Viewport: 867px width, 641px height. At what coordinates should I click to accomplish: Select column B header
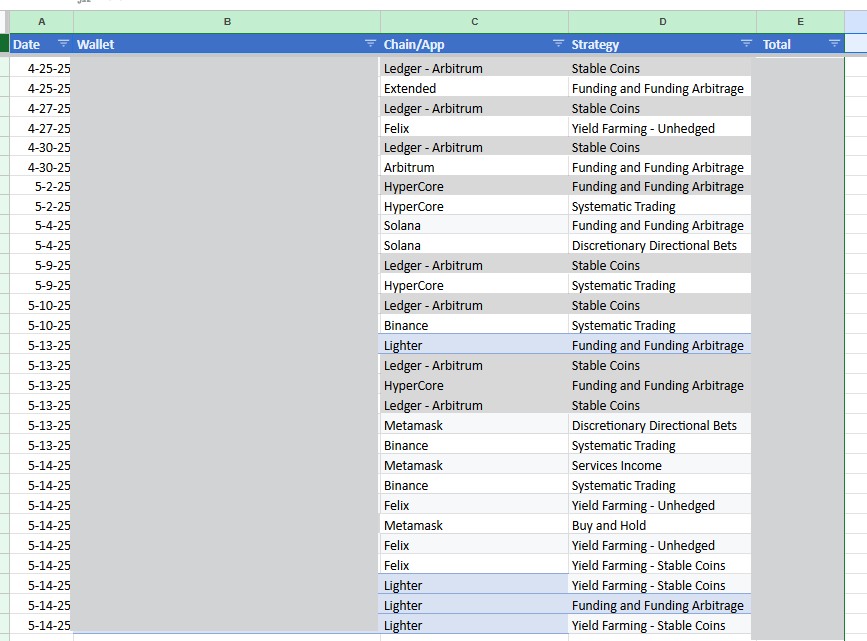[227, 22]
